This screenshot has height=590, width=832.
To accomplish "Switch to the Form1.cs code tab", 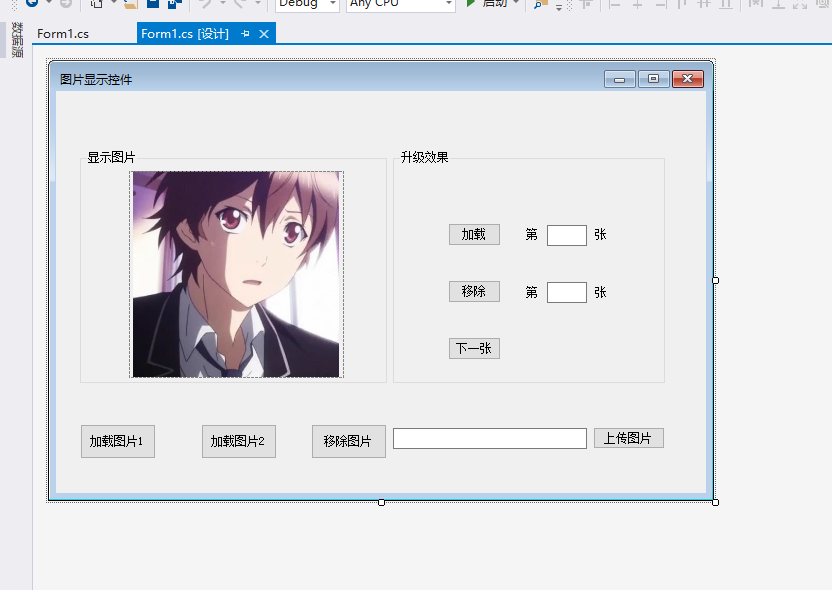I will coord(63,34).
